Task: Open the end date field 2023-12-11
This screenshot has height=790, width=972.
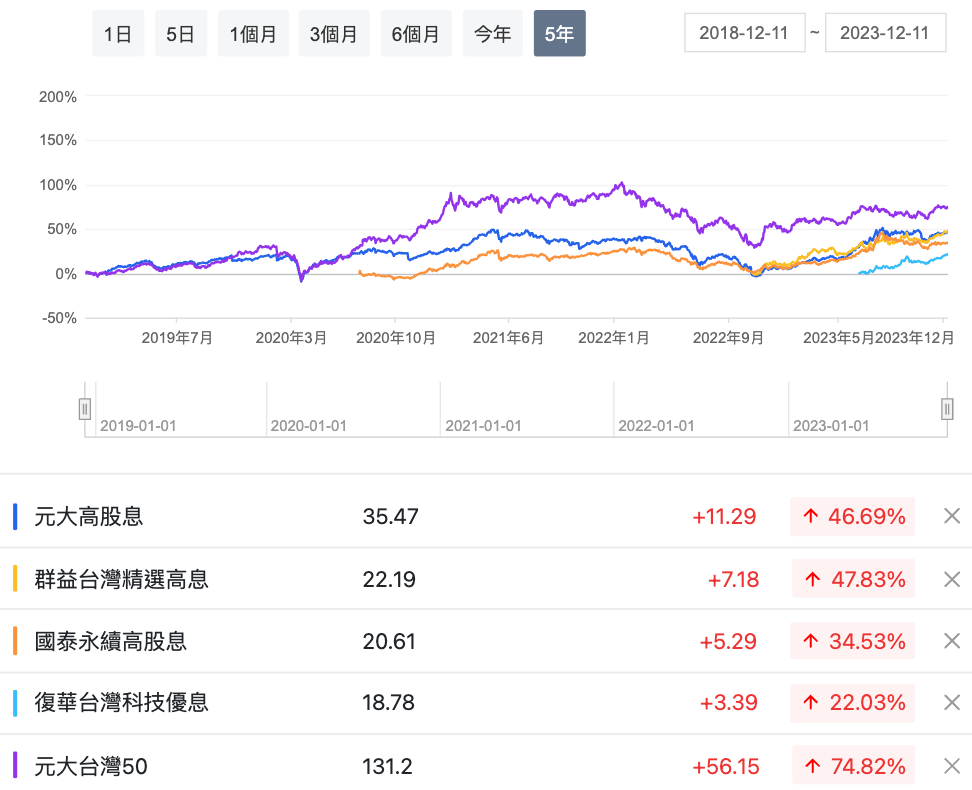Action: 885,33
